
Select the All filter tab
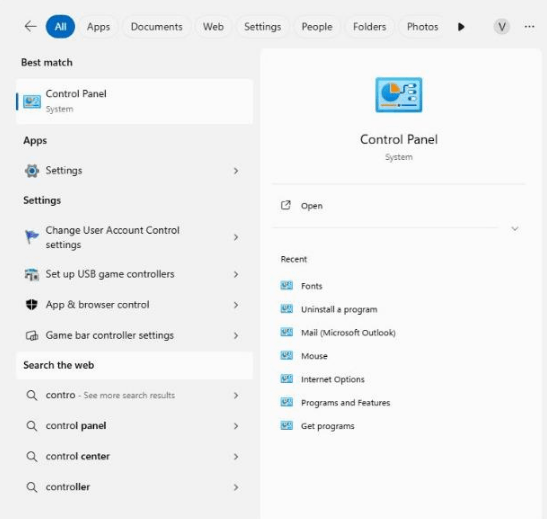tap(60, 27)
